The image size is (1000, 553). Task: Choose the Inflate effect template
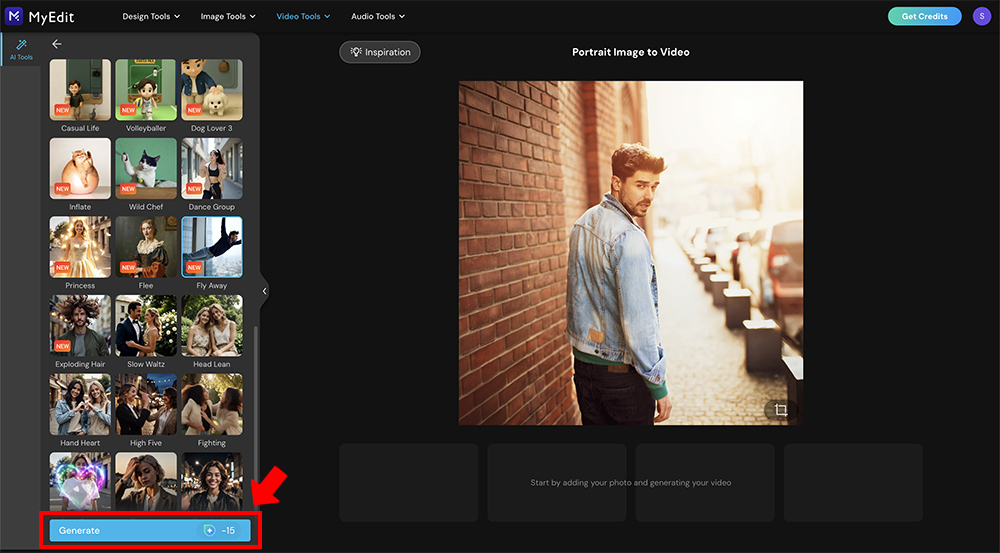(x=80, y=168)
